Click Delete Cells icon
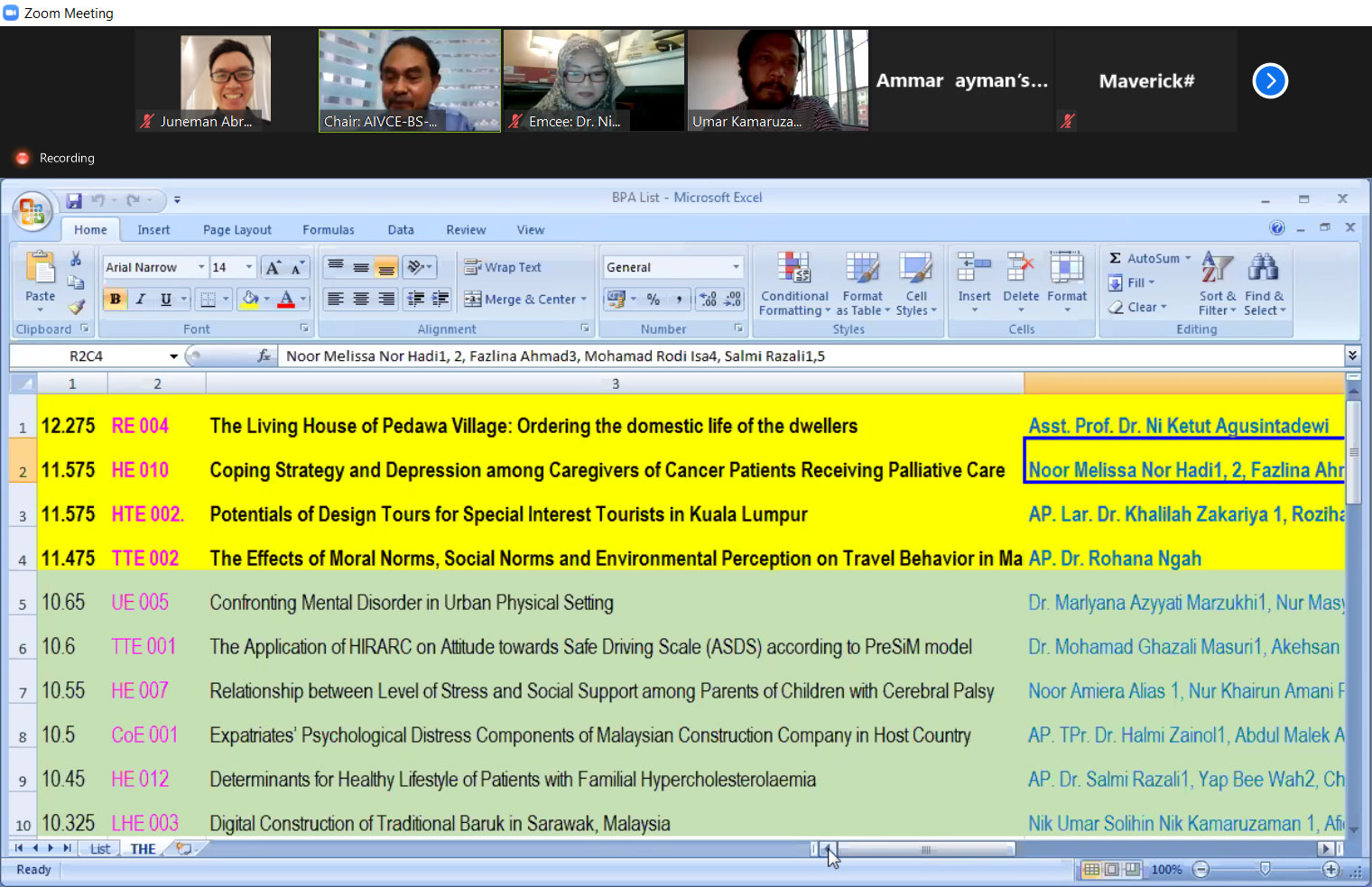1372x887 pixels. click(1021, 268)
